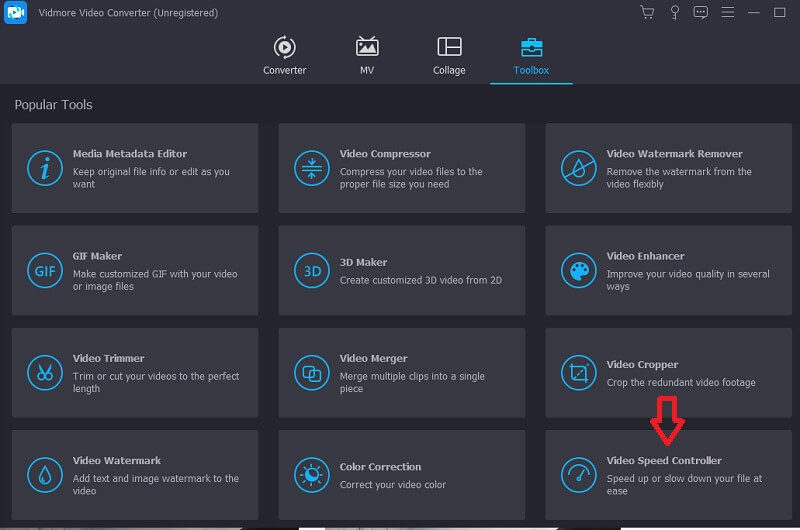Click the Video Watermark Remover droplet icon
Screen dimensions: 800x530
578,168
